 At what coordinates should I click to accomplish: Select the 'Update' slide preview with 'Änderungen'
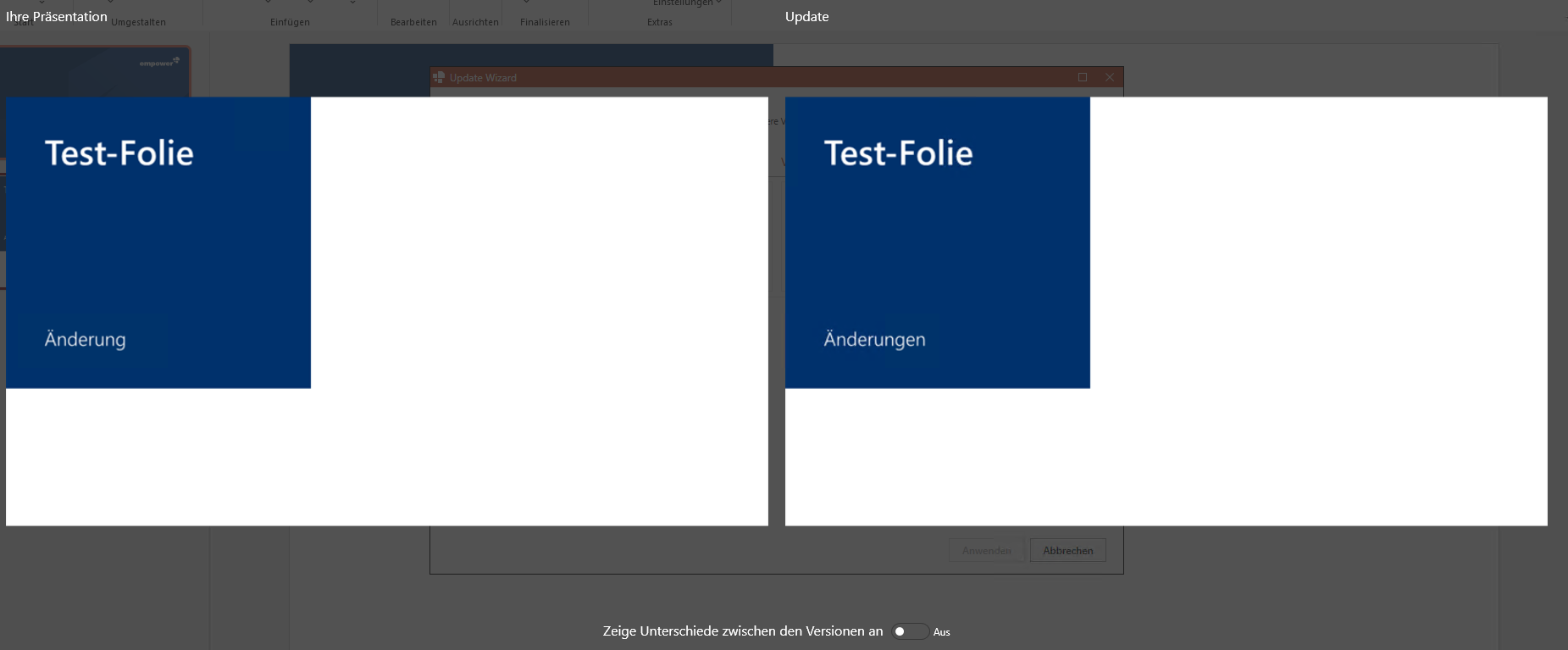[x=1166, y=311]
